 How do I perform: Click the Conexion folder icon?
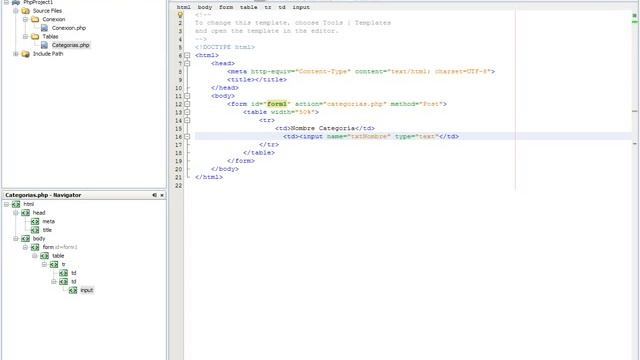35,19
